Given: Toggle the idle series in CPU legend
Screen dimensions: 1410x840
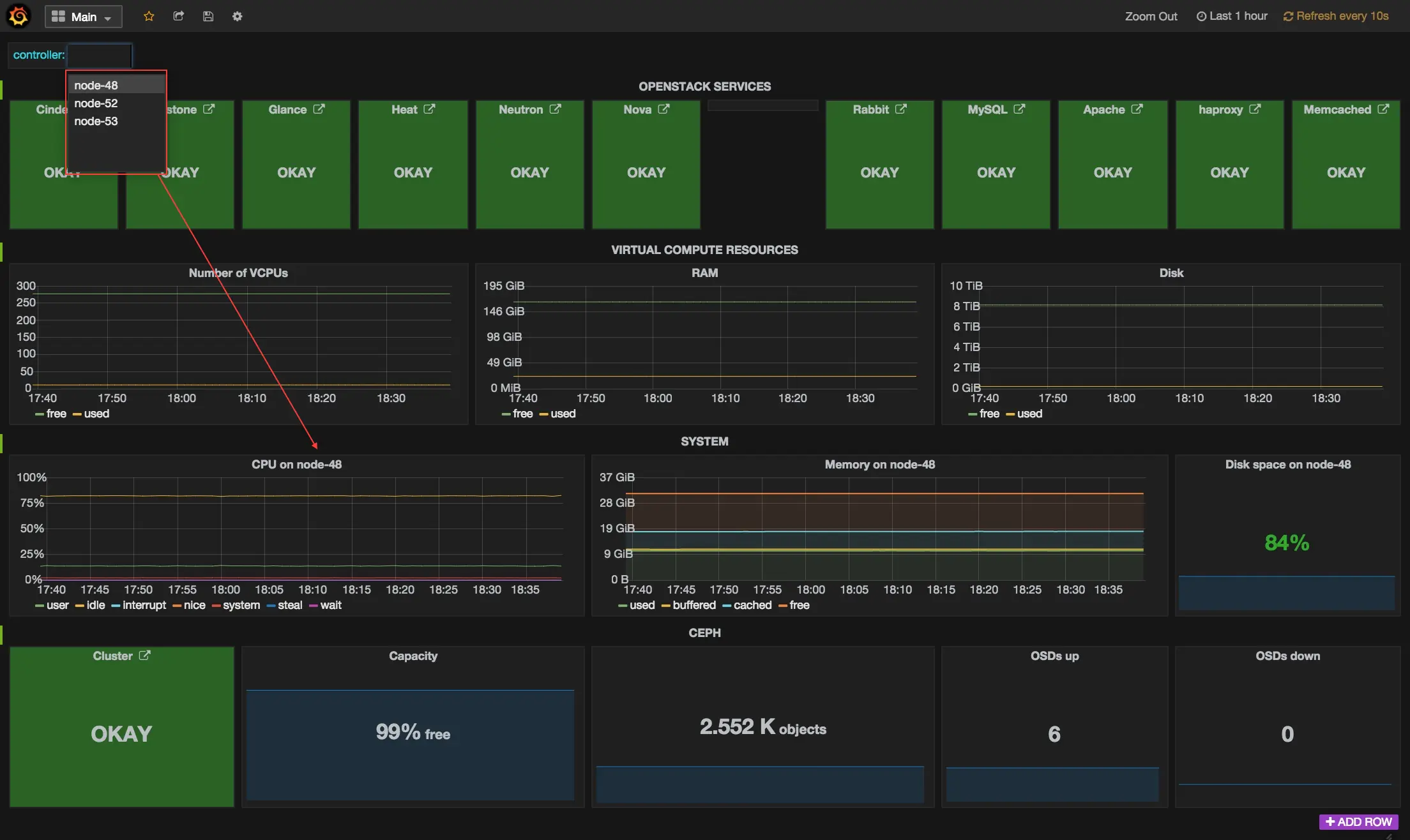Looking at the screenshot, I should click(96, 605).
